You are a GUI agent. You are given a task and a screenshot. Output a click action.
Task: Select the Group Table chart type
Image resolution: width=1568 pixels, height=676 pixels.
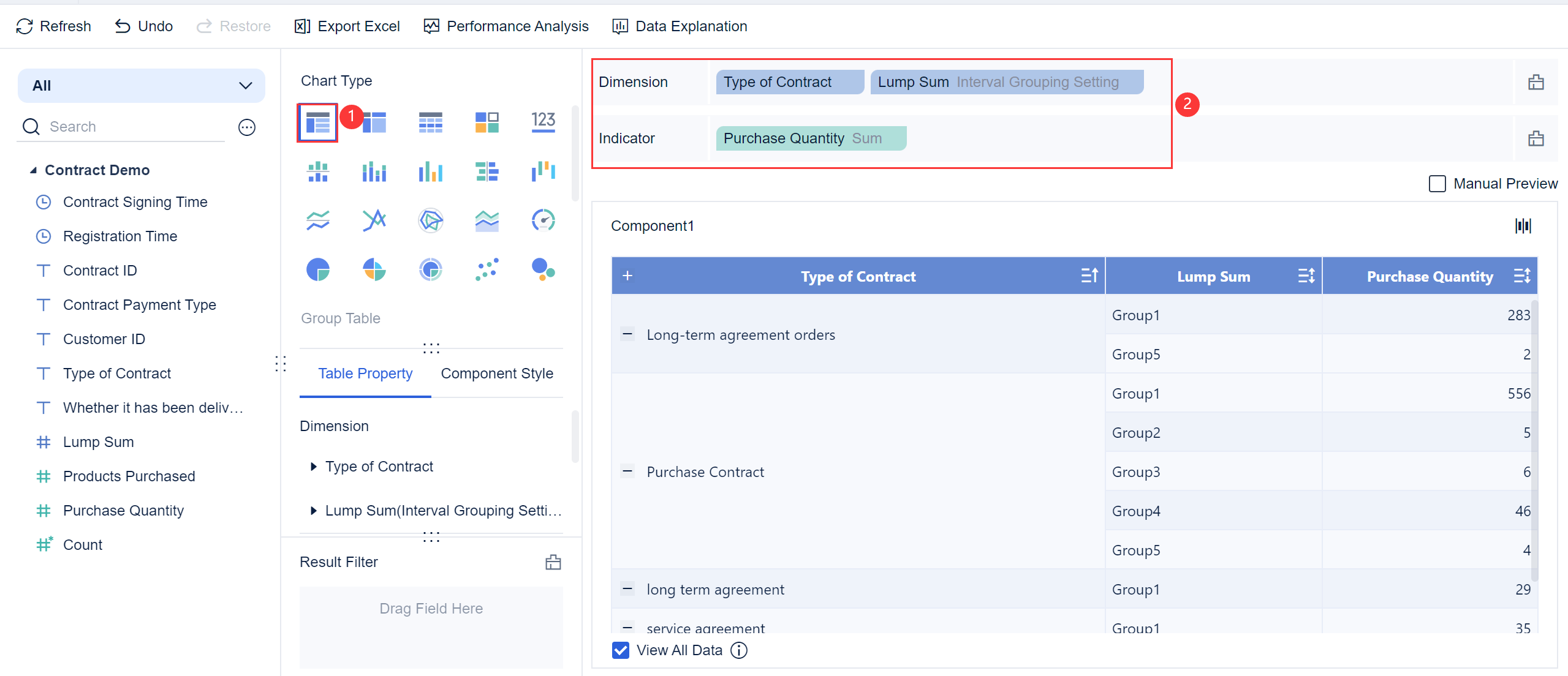pyautogui.click(x=317, y=123)
